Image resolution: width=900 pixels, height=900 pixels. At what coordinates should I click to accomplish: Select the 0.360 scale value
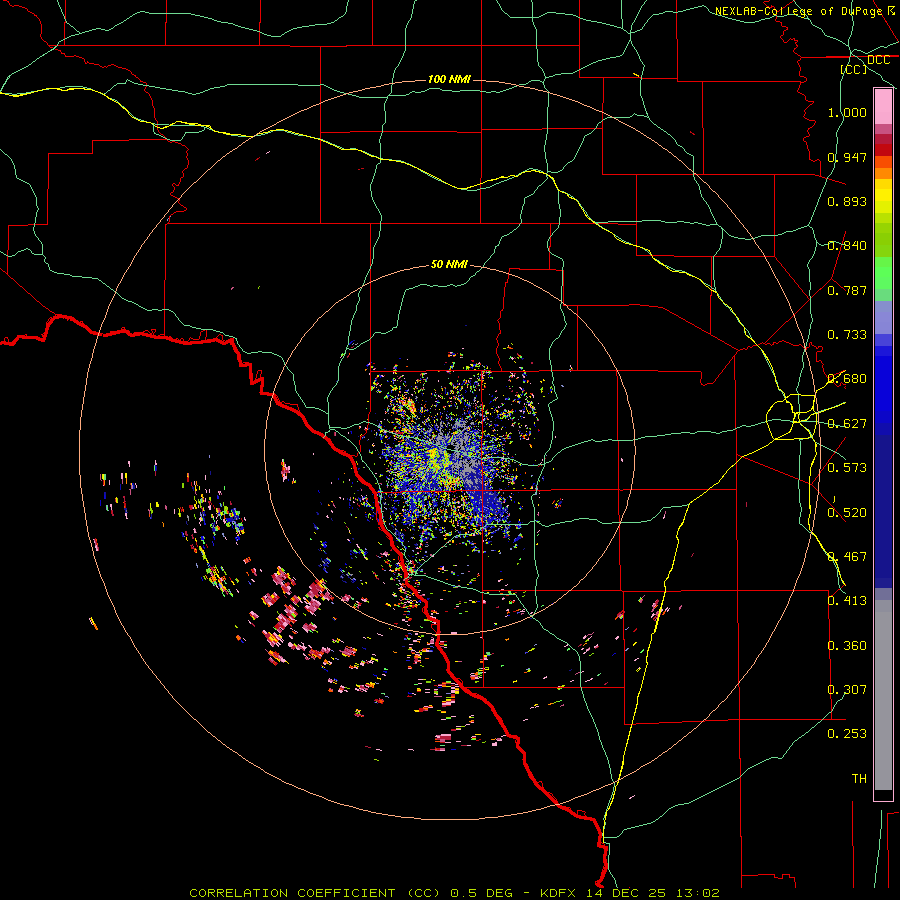point(847,646)
